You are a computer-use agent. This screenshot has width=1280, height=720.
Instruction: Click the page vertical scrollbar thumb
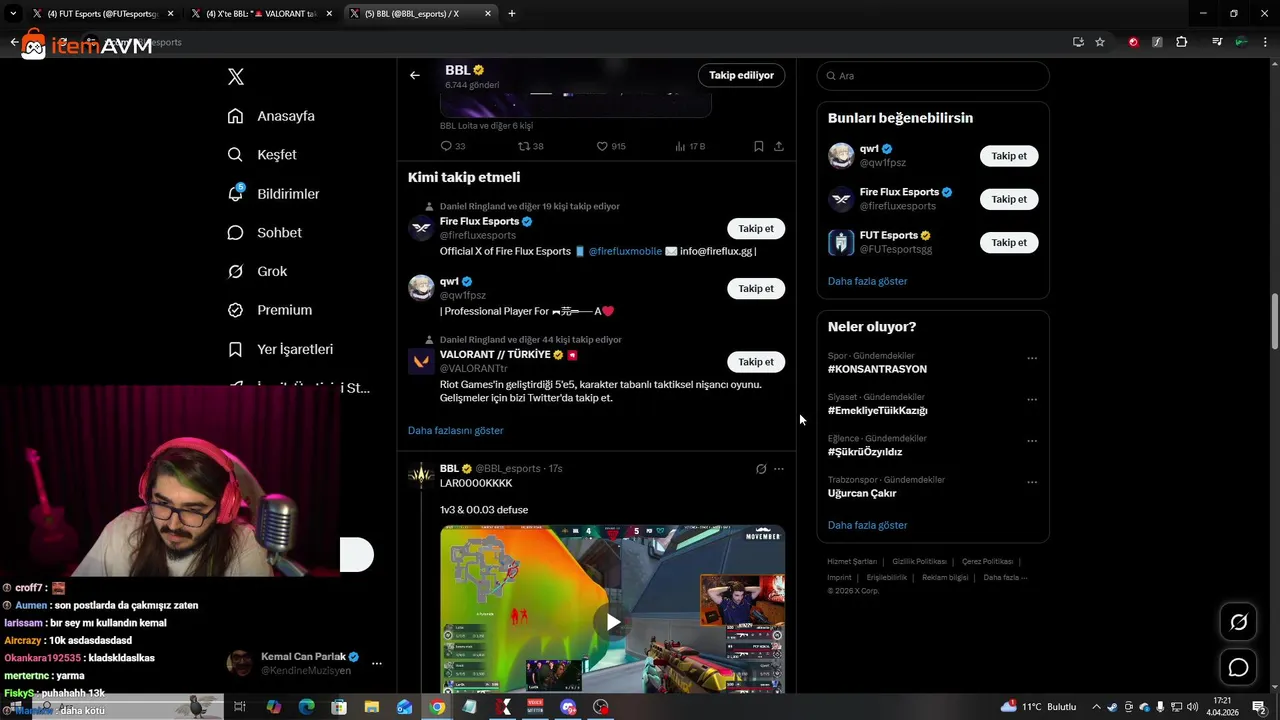pyautogui.click(x=1275, y=322)
